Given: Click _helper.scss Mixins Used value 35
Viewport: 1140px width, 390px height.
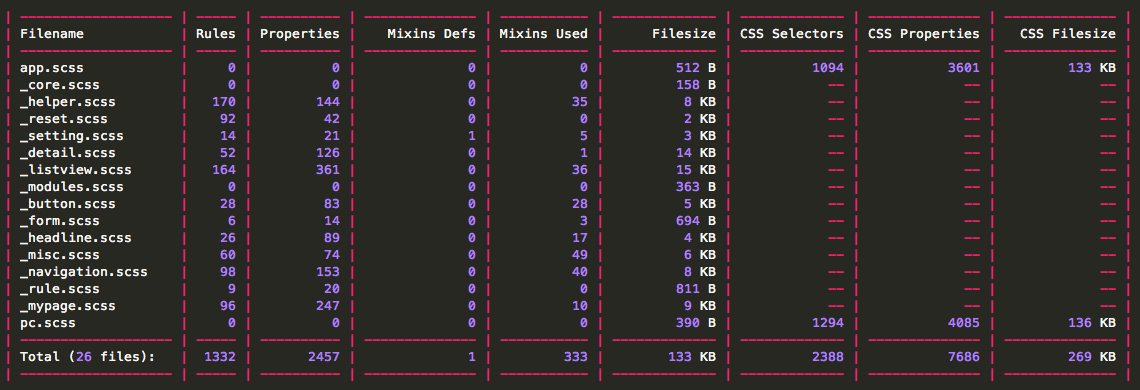Looking at the screenshot, I should click(579, 102).
